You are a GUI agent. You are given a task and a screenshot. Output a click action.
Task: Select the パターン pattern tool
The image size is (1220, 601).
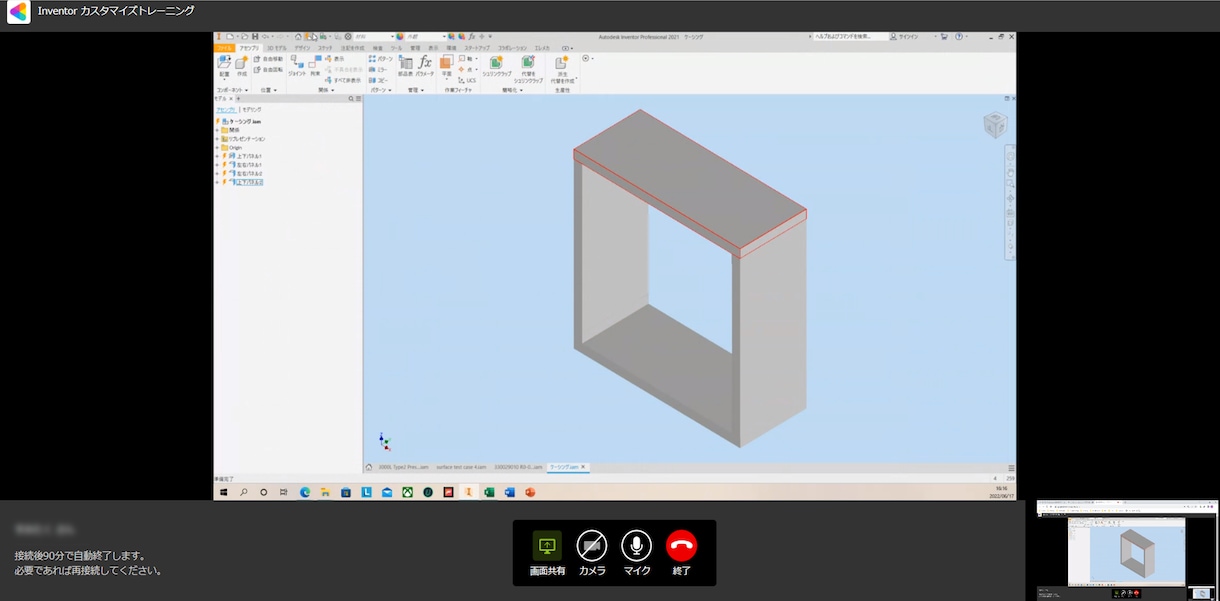coord(381,59)
